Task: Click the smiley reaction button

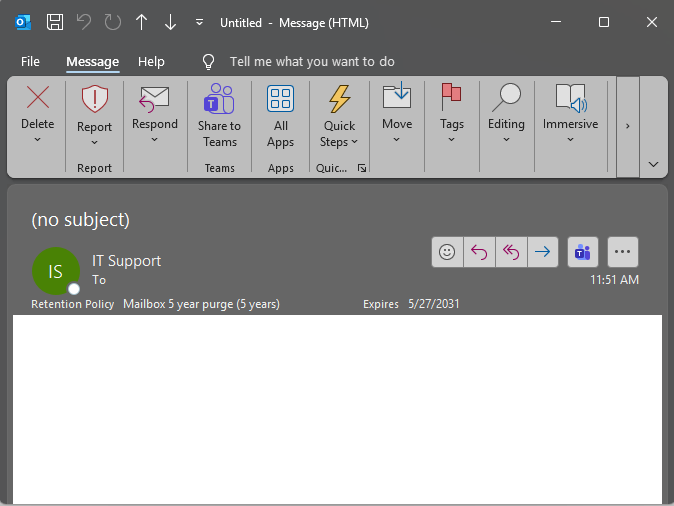Action: click(x=447, y=252)
